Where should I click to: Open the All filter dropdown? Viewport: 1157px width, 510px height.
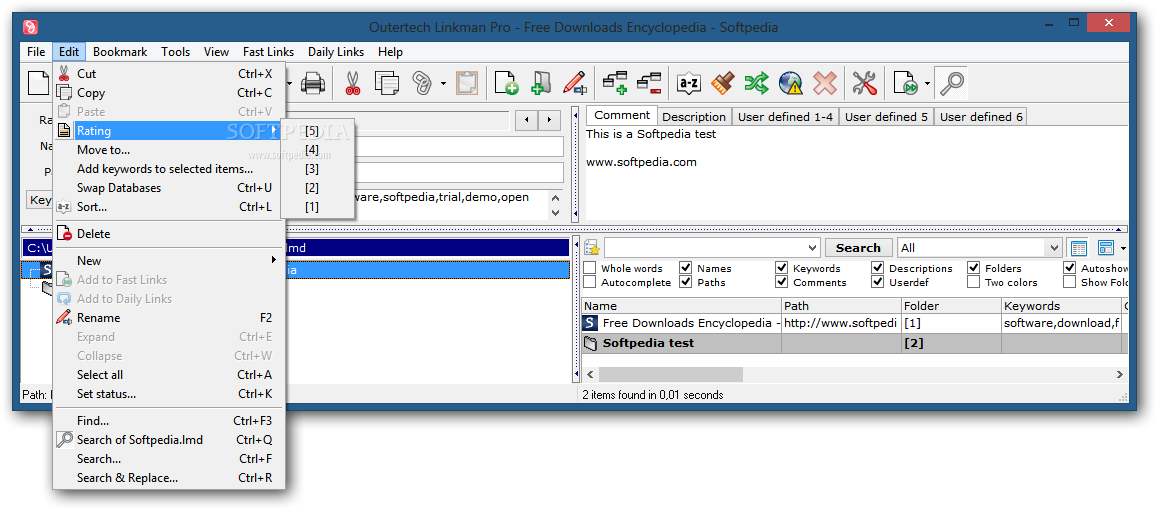(1054, 248)
